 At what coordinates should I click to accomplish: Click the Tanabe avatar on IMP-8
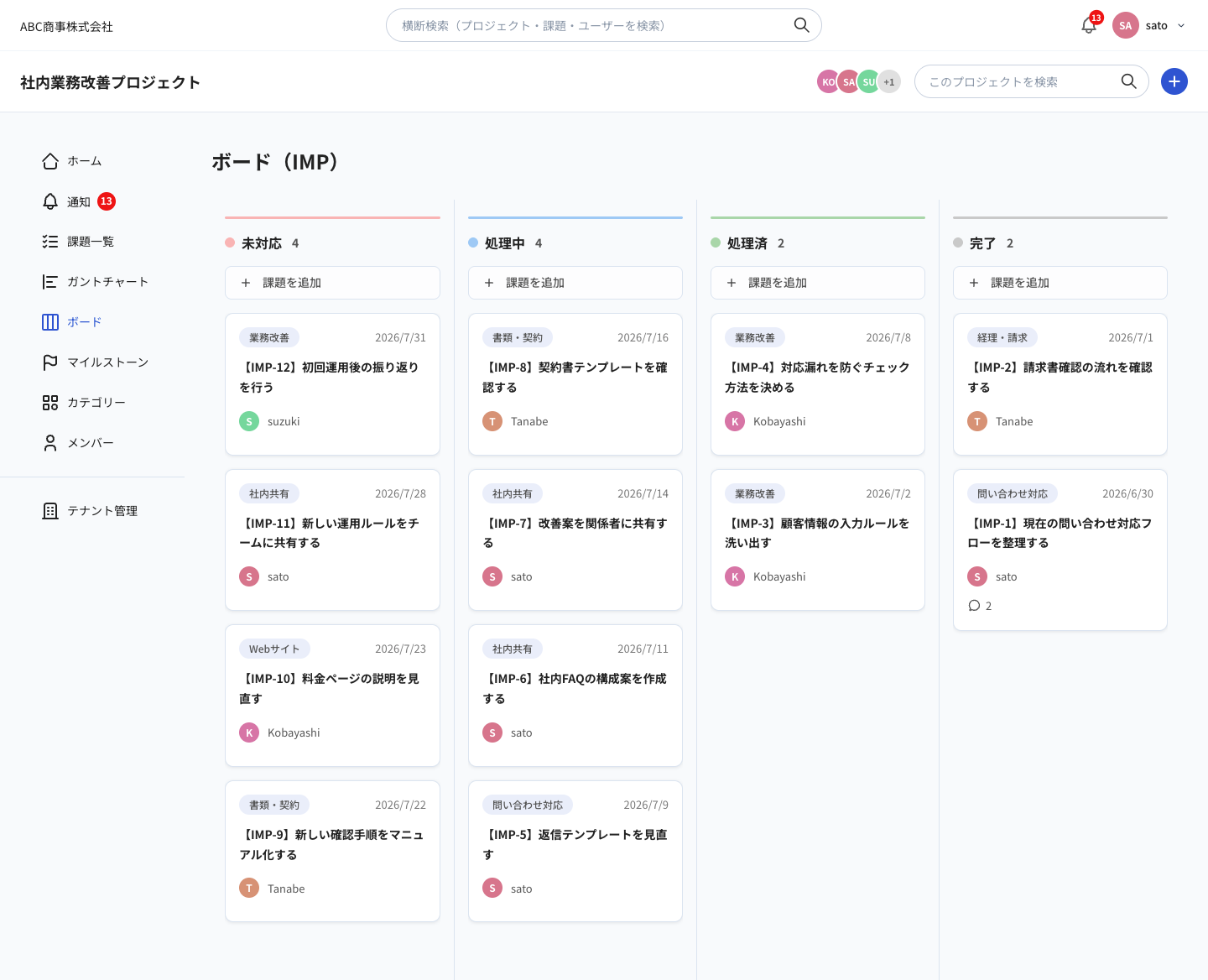(x=492, y=421)
